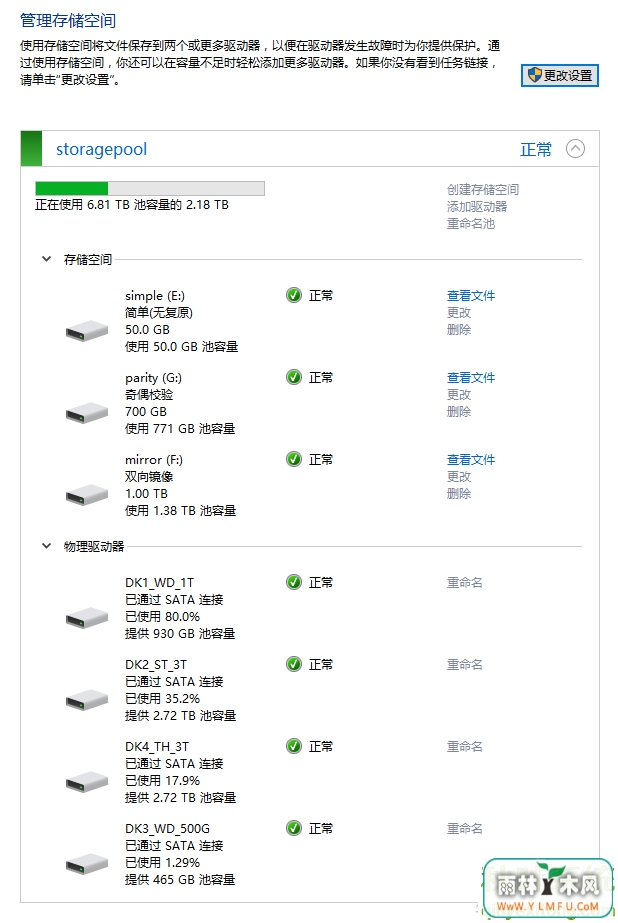Open 查看文件 for parity (G:)
The image size is (618, 923).
point(471,377)
